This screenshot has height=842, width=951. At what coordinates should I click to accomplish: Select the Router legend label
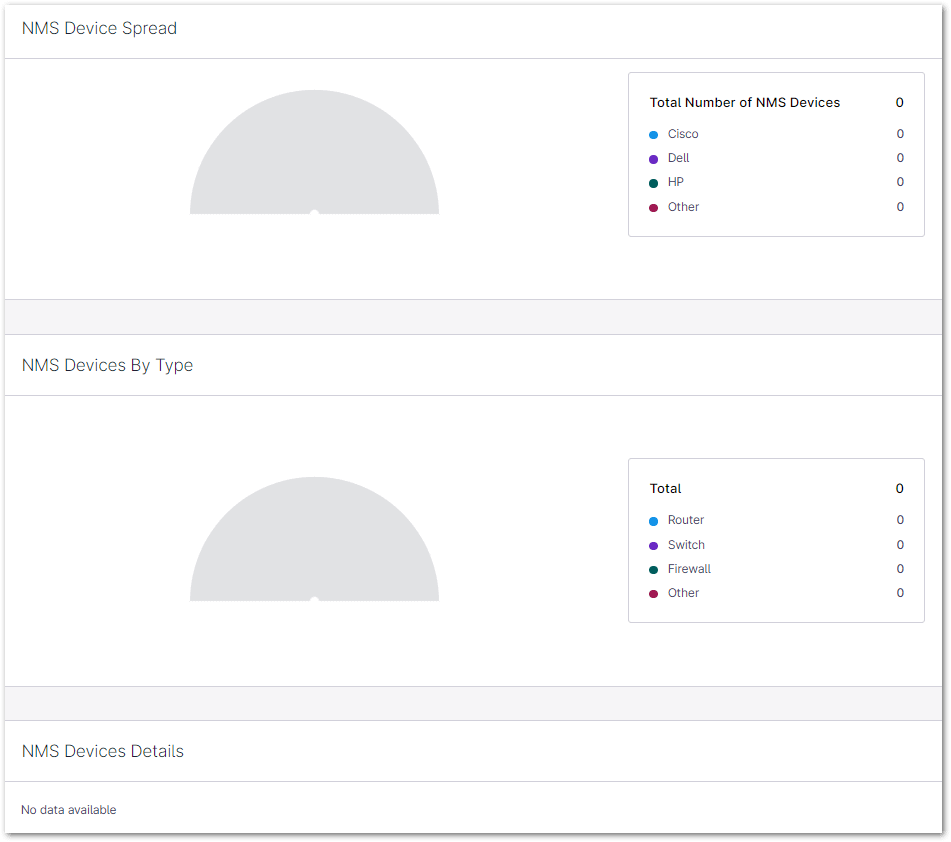(686, 520)
